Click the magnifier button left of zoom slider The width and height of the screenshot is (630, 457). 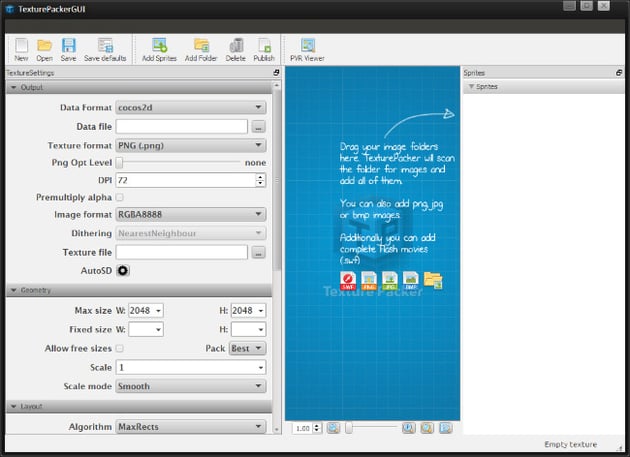tap(333, 428)
